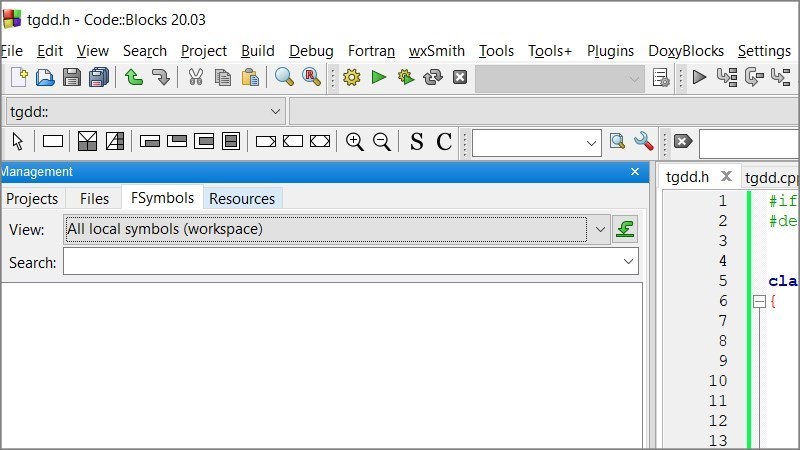Select the instruction rectangle tool
Viewport: 800px width, 450px height.
tap(53, 141)
